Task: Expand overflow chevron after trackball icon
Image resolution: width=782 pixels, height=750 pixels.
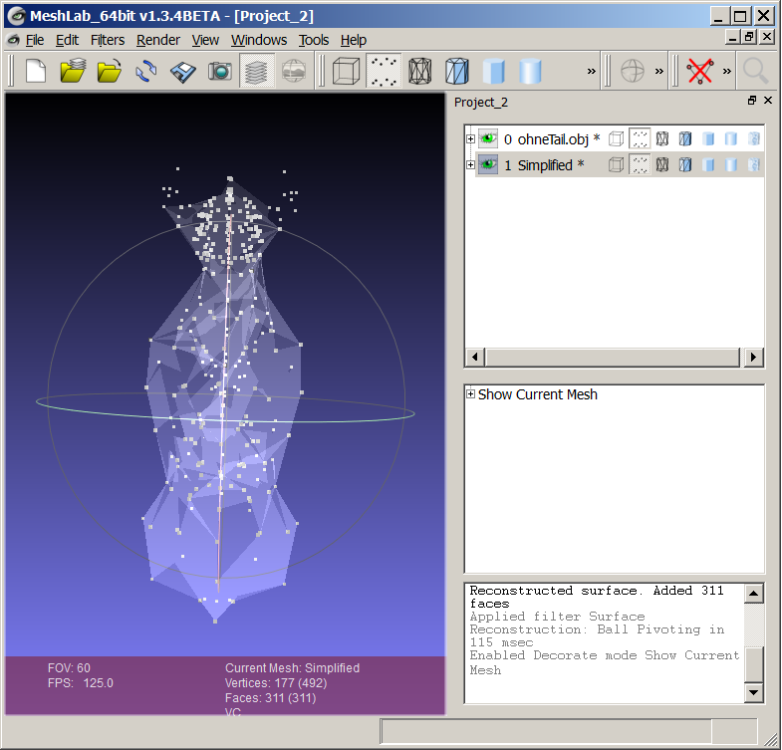Action: click(x=659, y=71)
